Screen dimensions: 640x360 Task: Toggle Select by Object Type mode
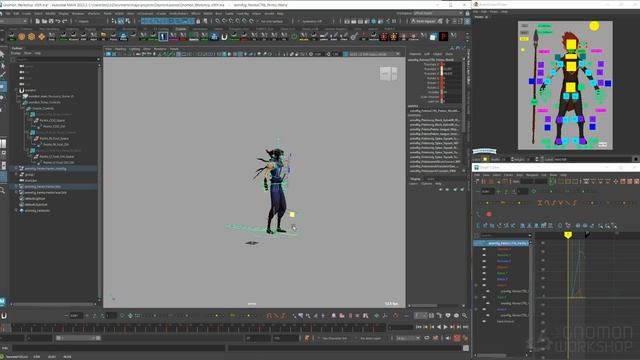pyautogui.click(x=121, y=21)
